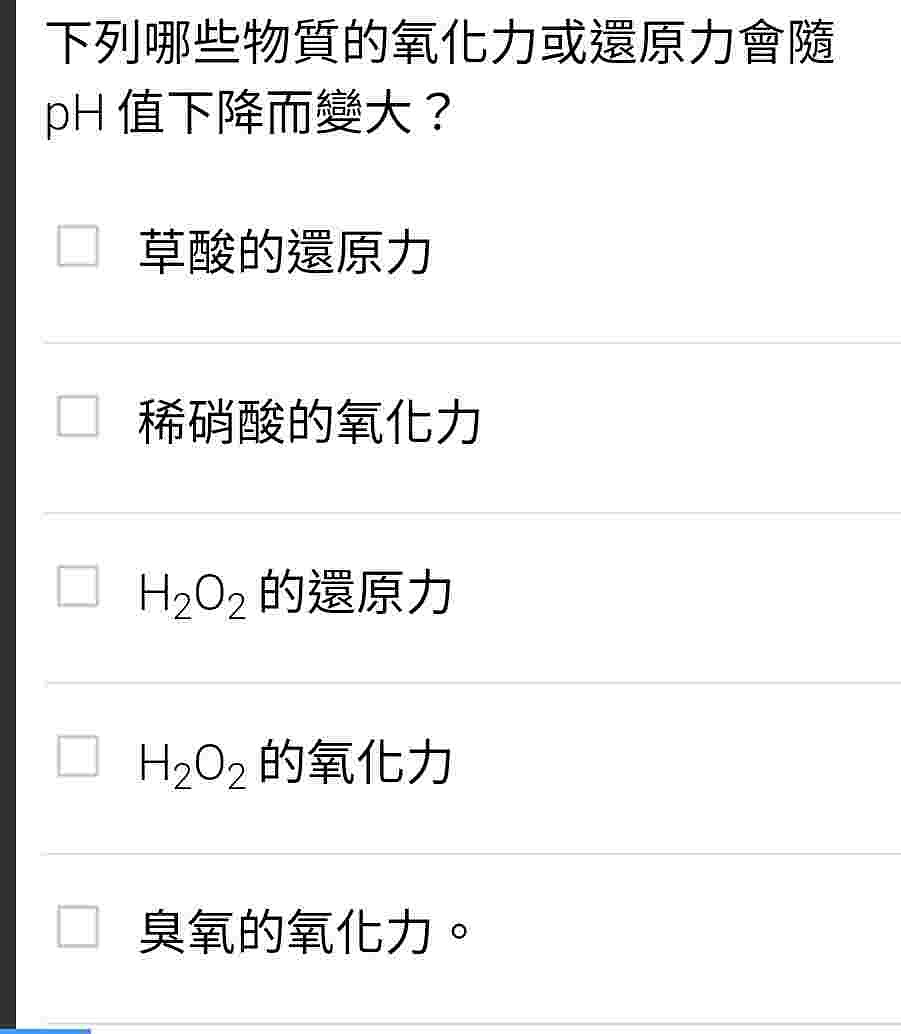This screenshot has height=1034, width=901.
Task: Click the H₂O₂ formula in 氧化力 option
Action: [192, 766]
